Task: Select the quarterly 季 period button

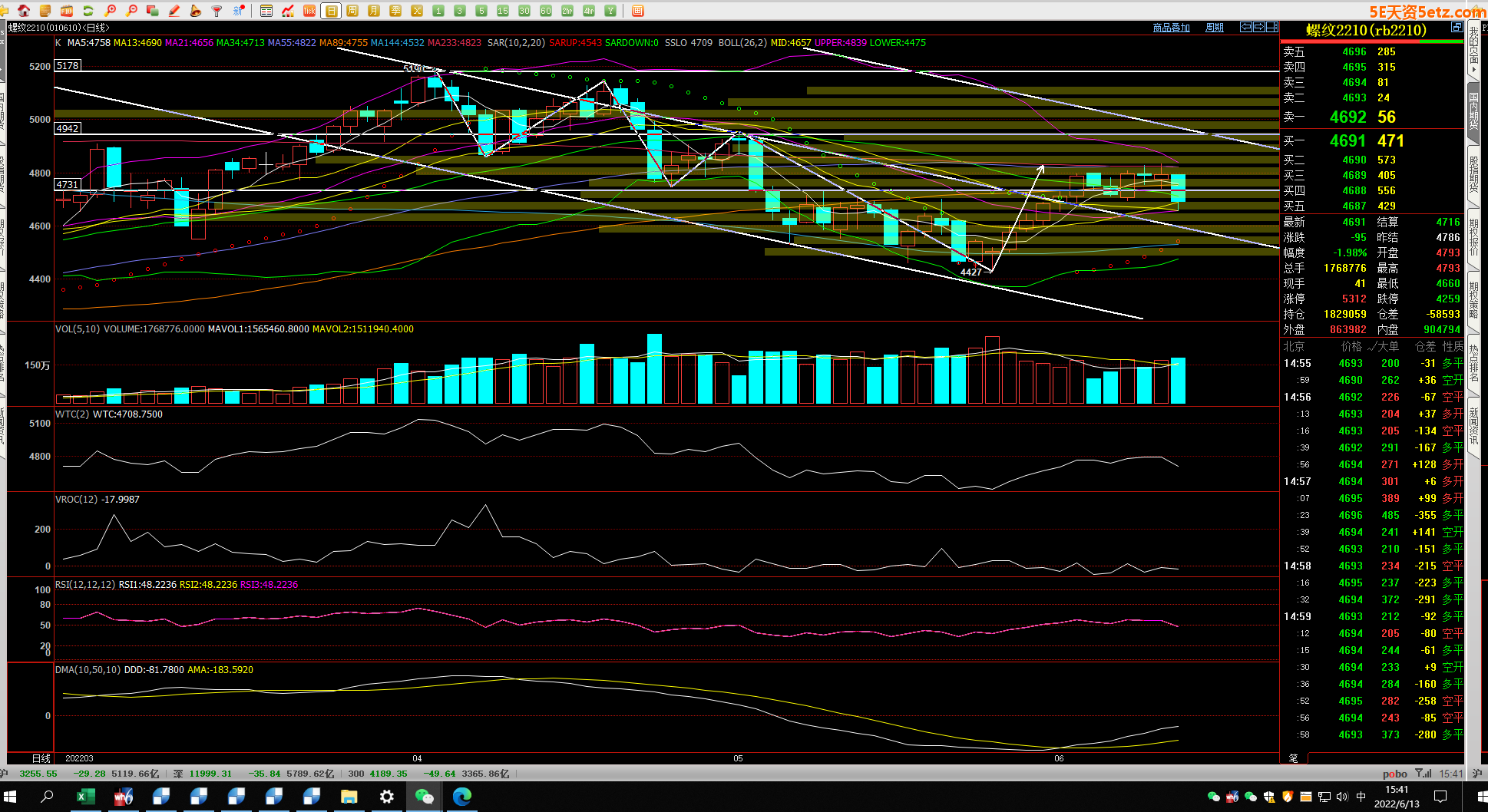Action: pyautogui.click(x=395, y=11)
